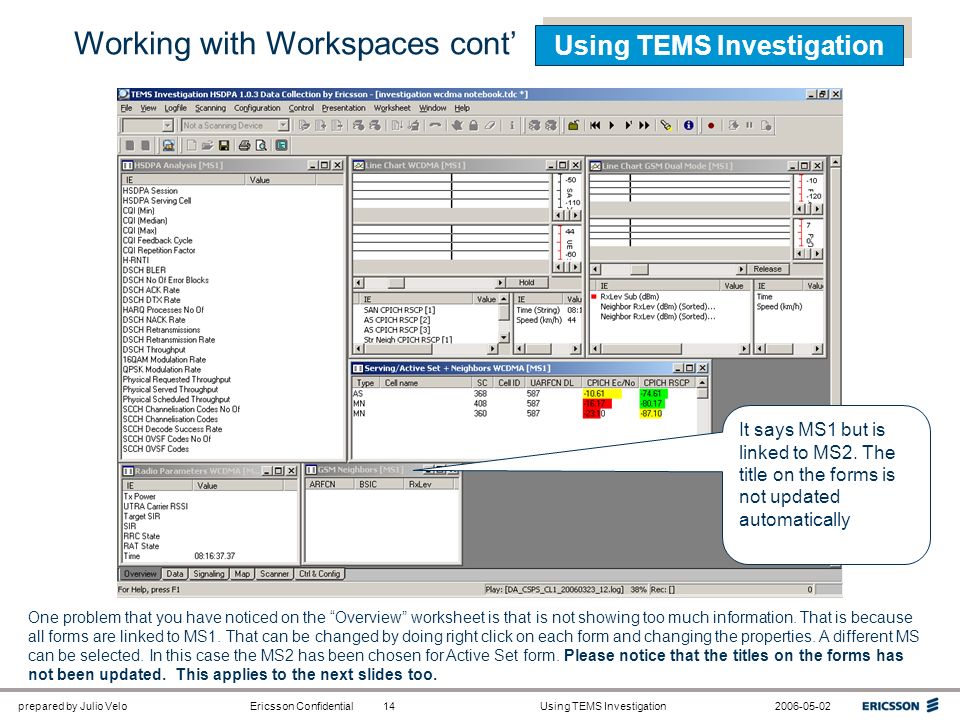Click the ARFCN column header in GSM Neighbors
Viewport: 960px width, 720px height.
pyautogui.click(x=329, y=484)
